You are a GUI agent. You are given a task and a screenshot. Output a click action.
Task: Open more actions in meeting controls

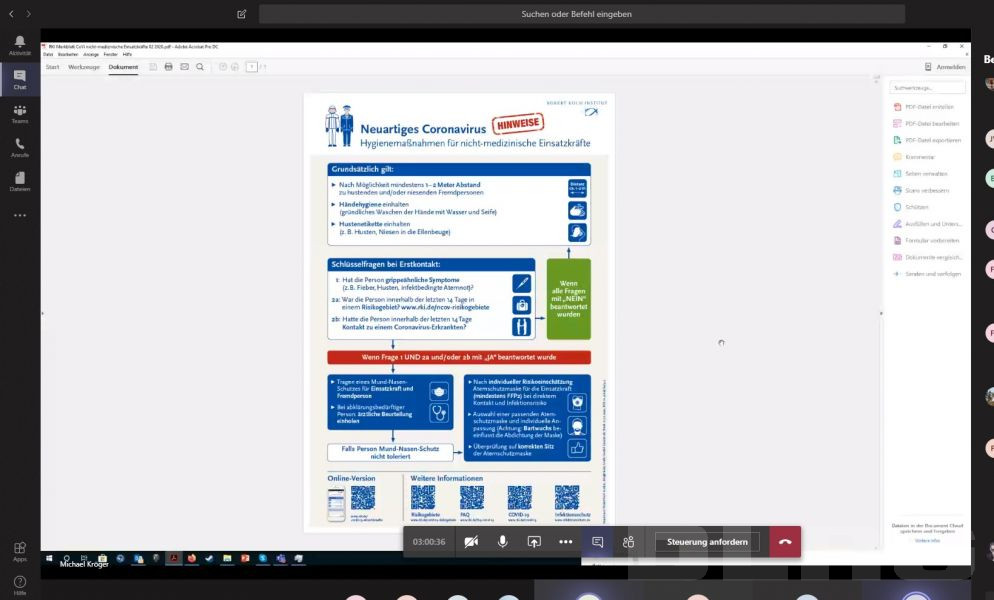point(565,542)
